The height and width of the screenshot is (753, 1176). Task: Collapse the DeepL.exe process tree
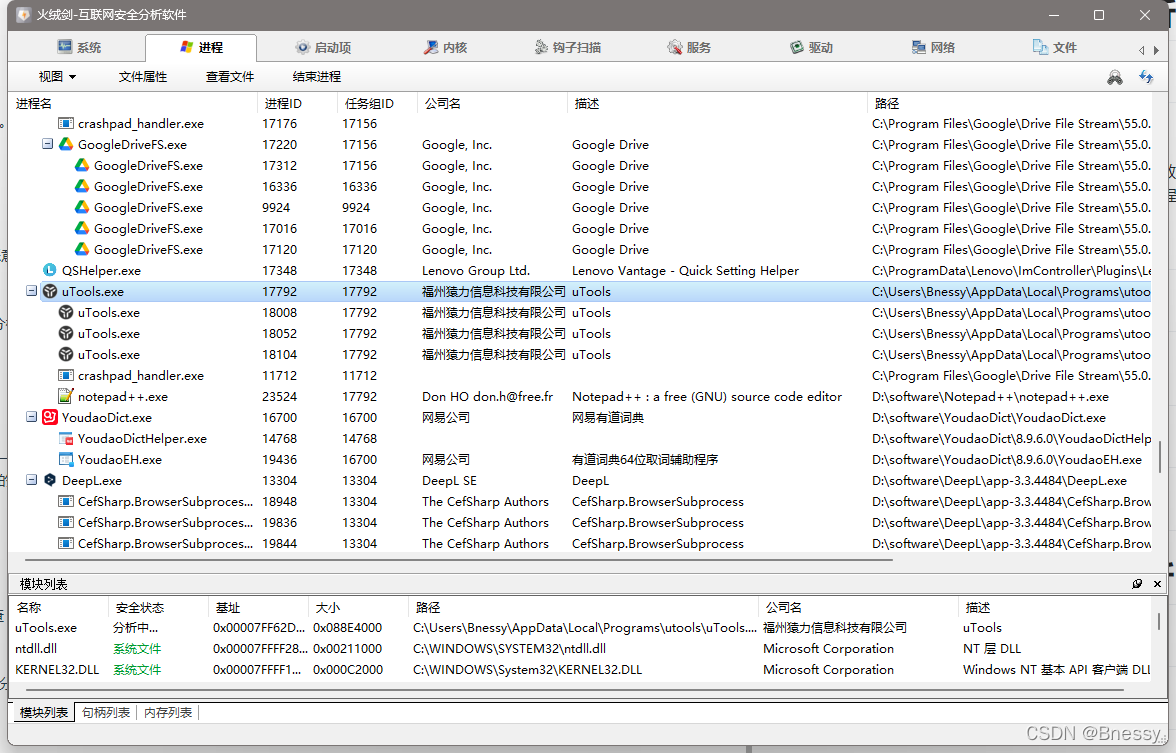point(32,479)
